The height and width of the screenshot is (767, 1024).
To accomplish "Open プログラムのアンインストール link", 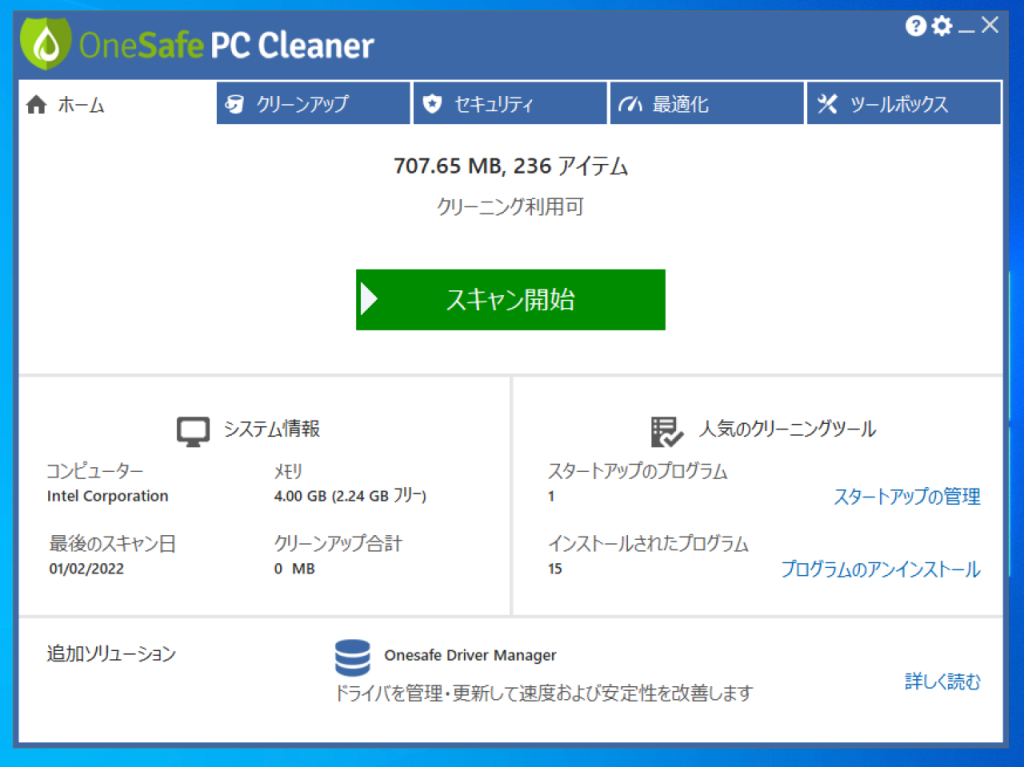I will click(880, 569).
